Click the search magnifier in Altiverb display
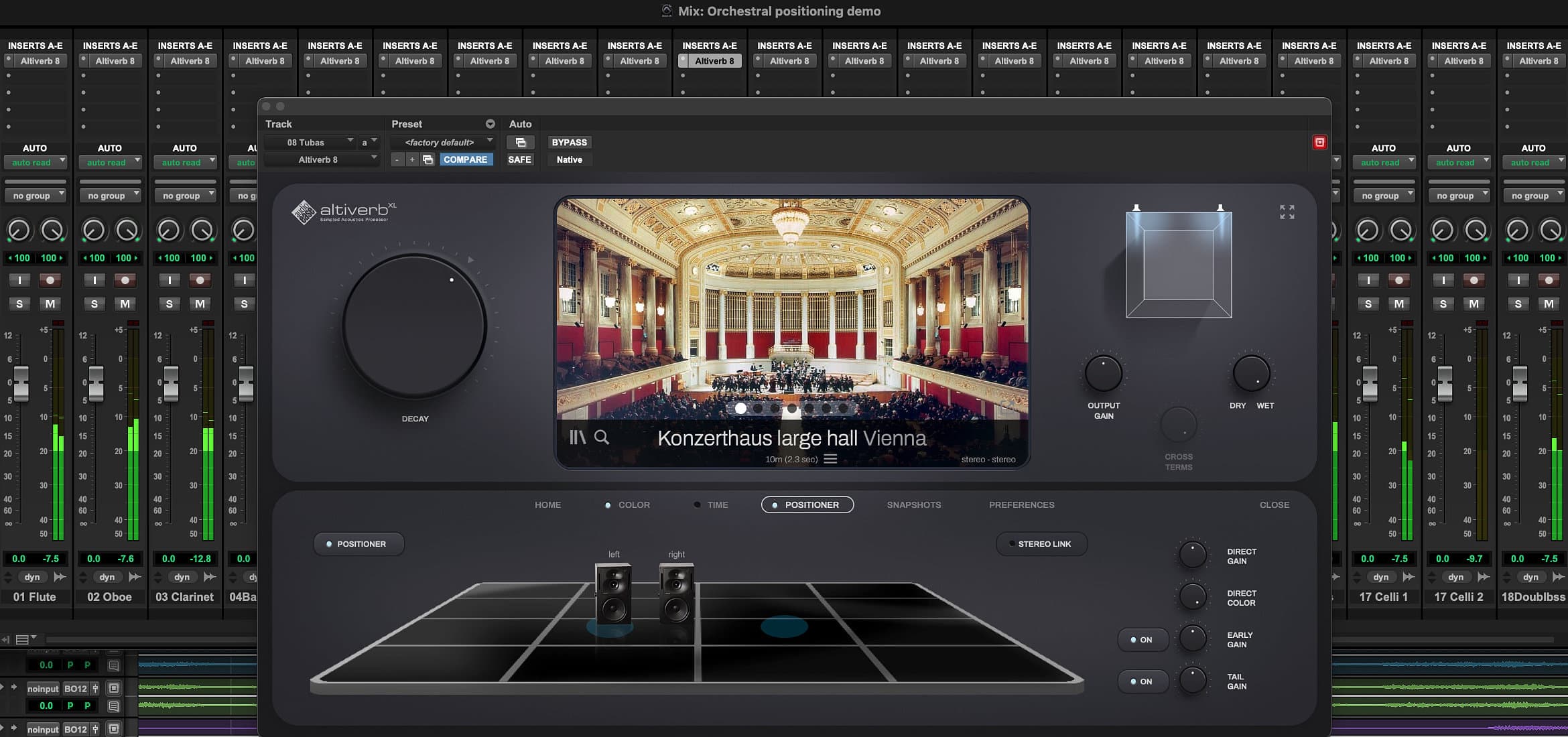The image size is (1568, 737). click(602, 438)
